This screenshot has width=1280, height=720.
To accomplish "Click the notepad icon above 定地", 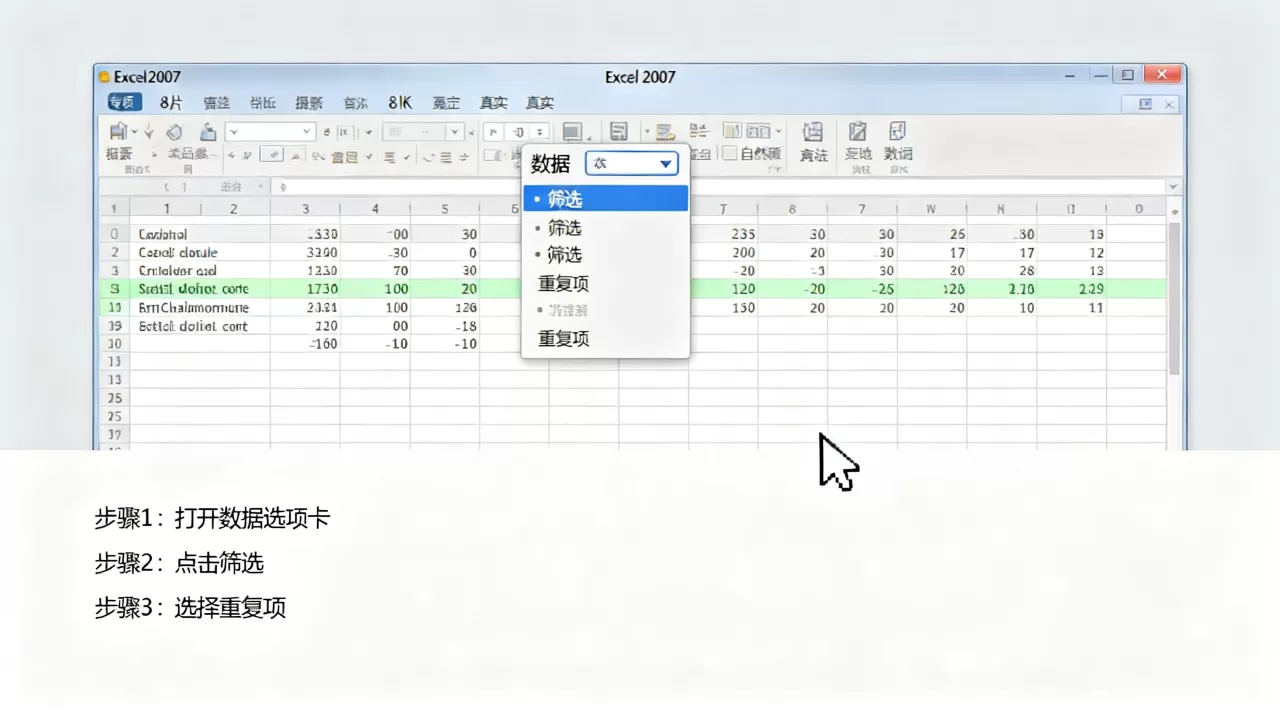I will (857, 131).
